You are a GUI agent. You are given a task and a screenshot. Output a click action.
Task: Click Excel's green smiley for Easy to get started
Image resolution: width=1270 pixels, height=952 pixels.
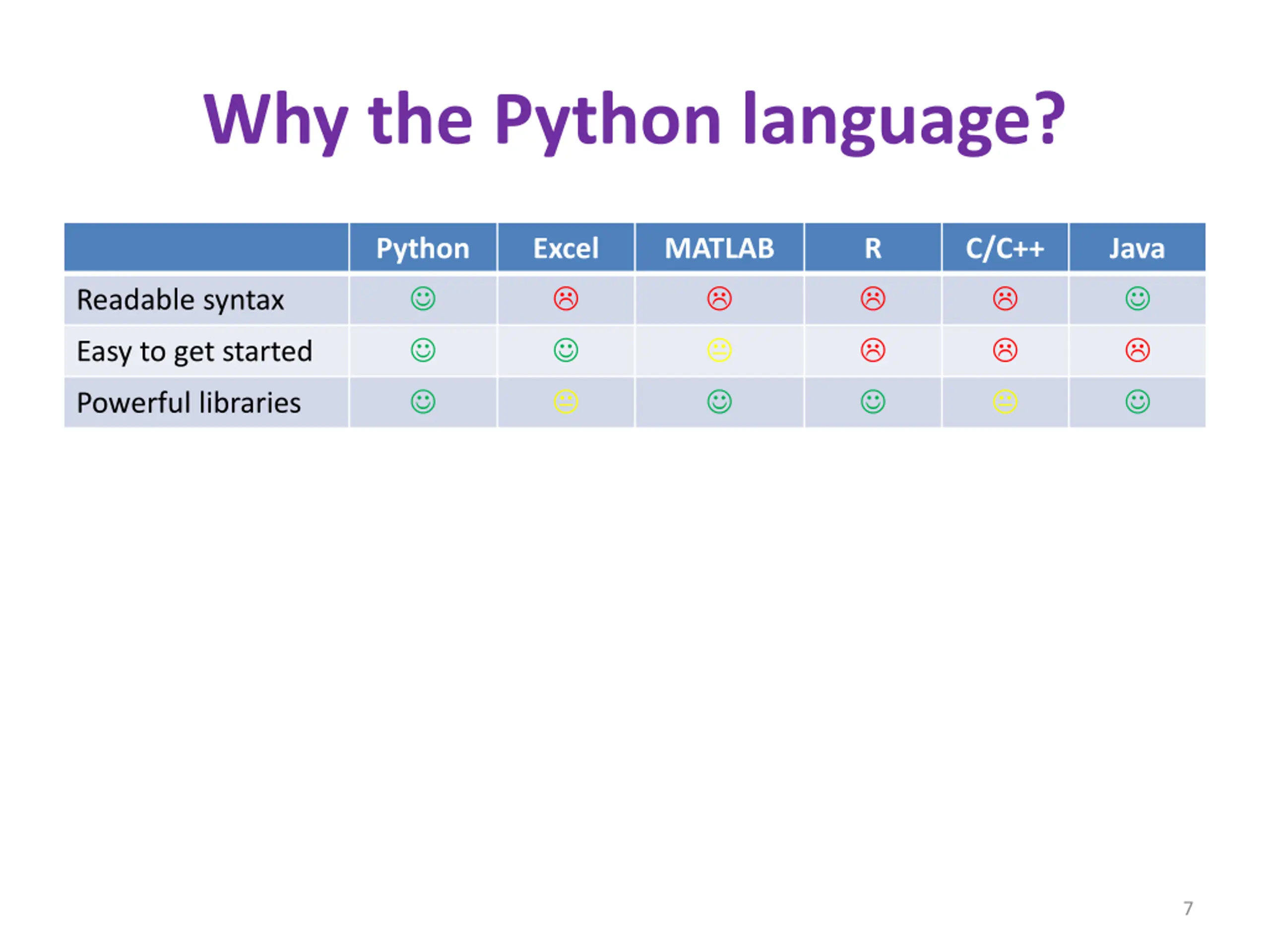pyautogui.click(x=566, y=350)
